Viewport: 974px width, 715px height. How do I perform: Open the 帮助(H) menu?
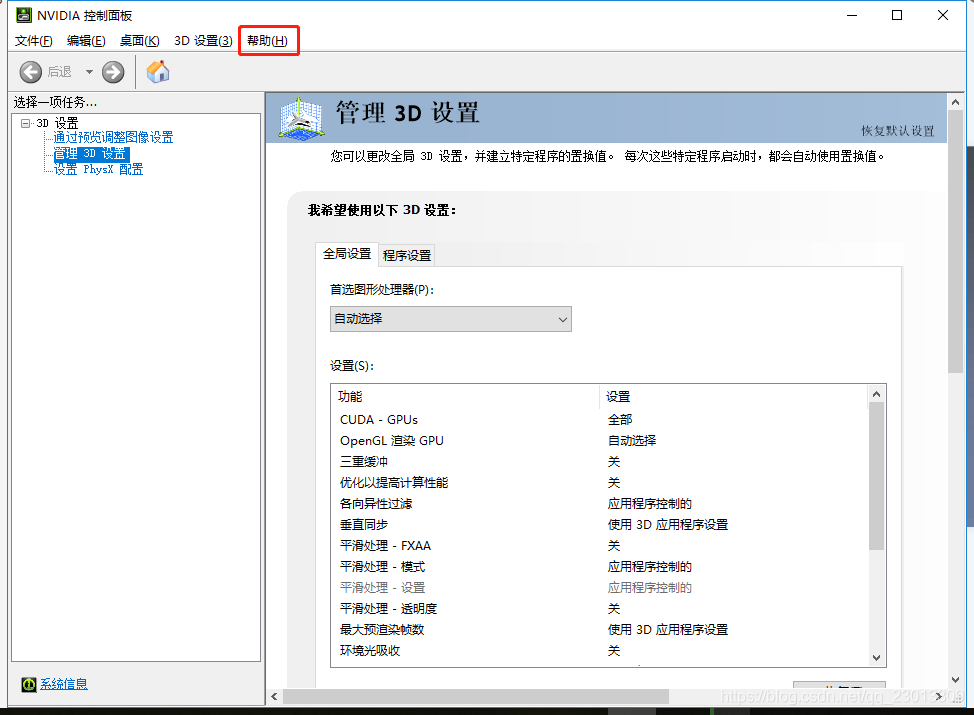(x=268, y=40)
